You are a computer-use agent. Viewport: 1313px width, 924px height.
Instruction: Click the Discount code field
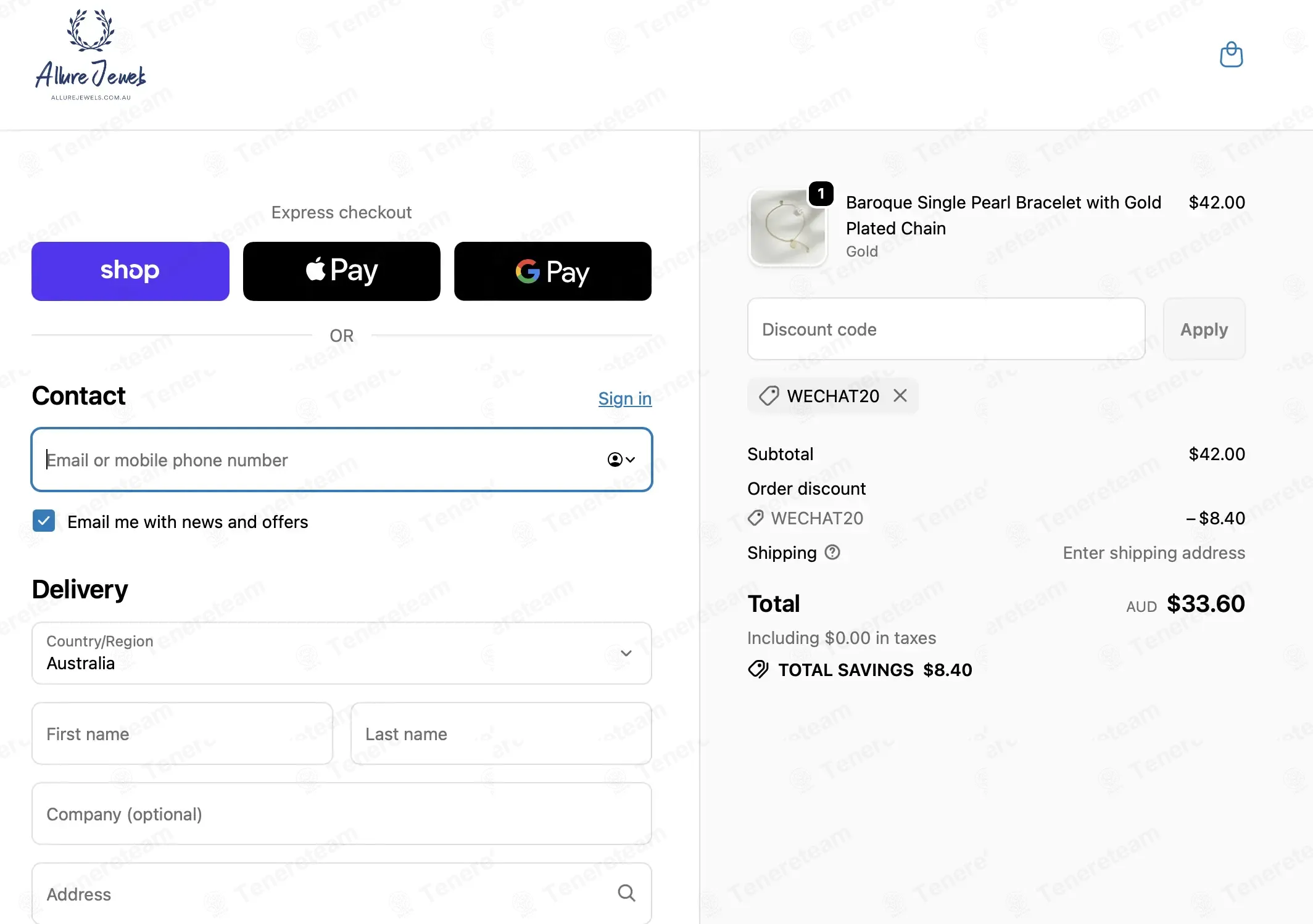pos(946,329)
